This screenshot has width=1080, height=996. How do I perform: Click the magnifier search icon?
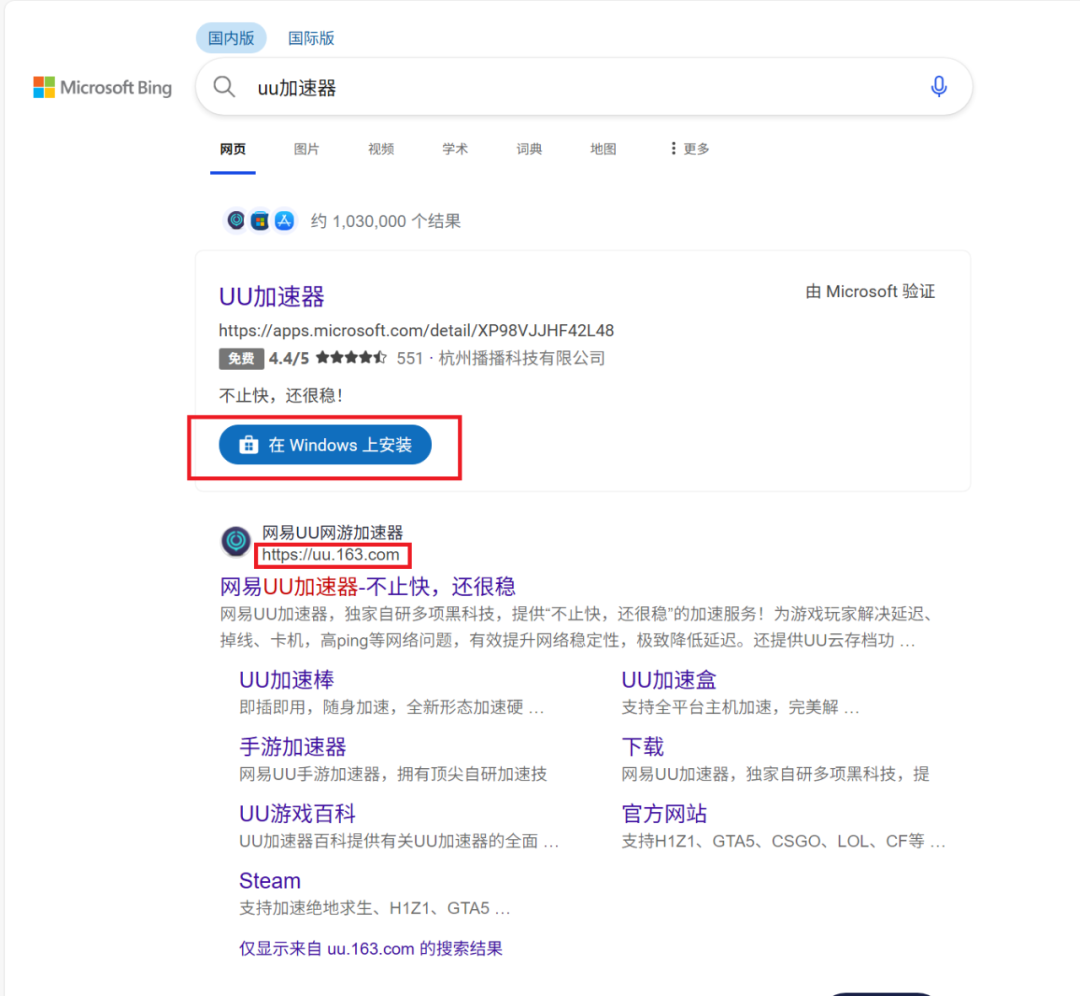(x=224, y=87)
